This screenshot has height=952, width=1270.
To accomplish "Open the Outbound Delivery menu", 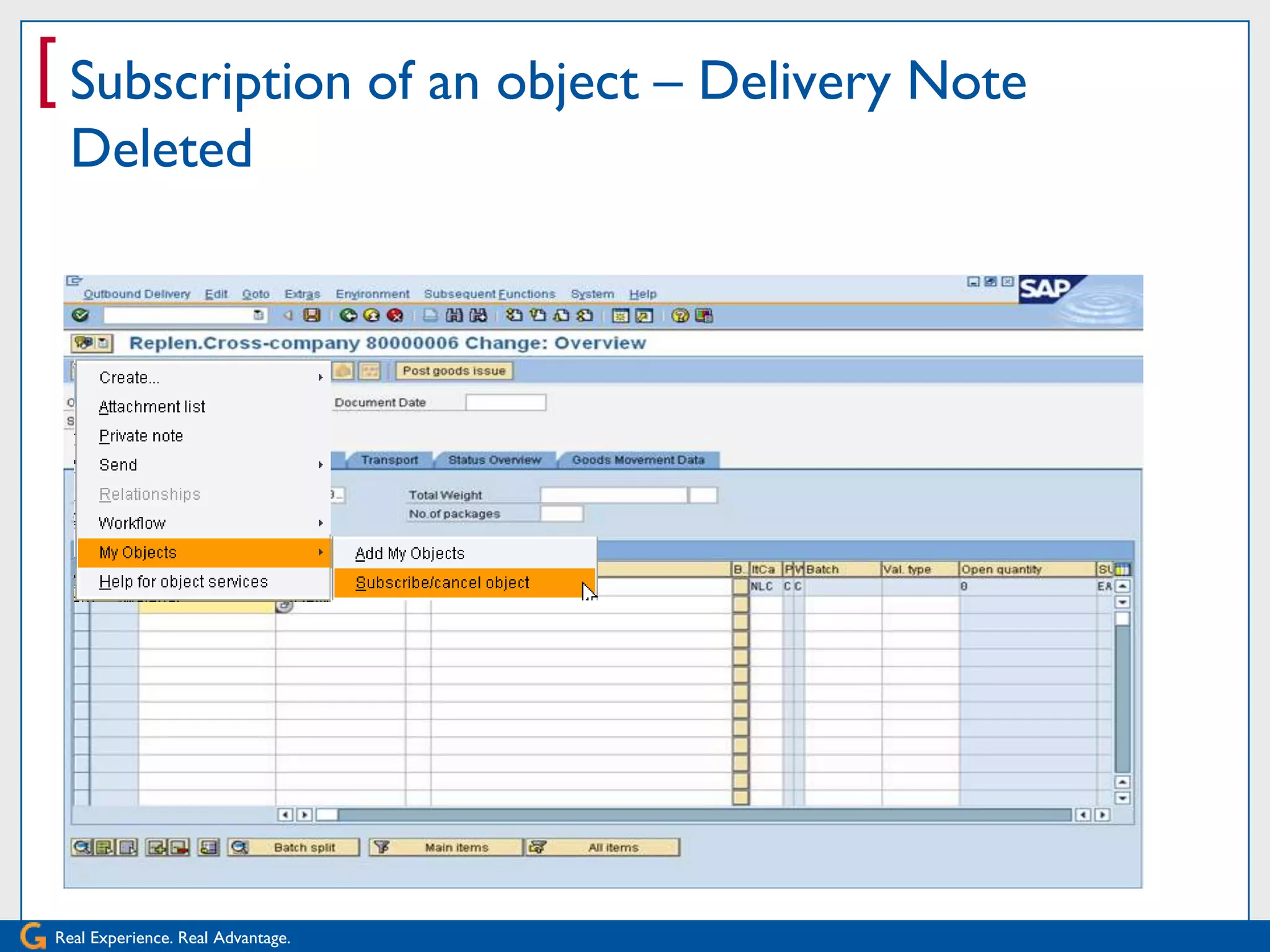I will tap(137, 294).
